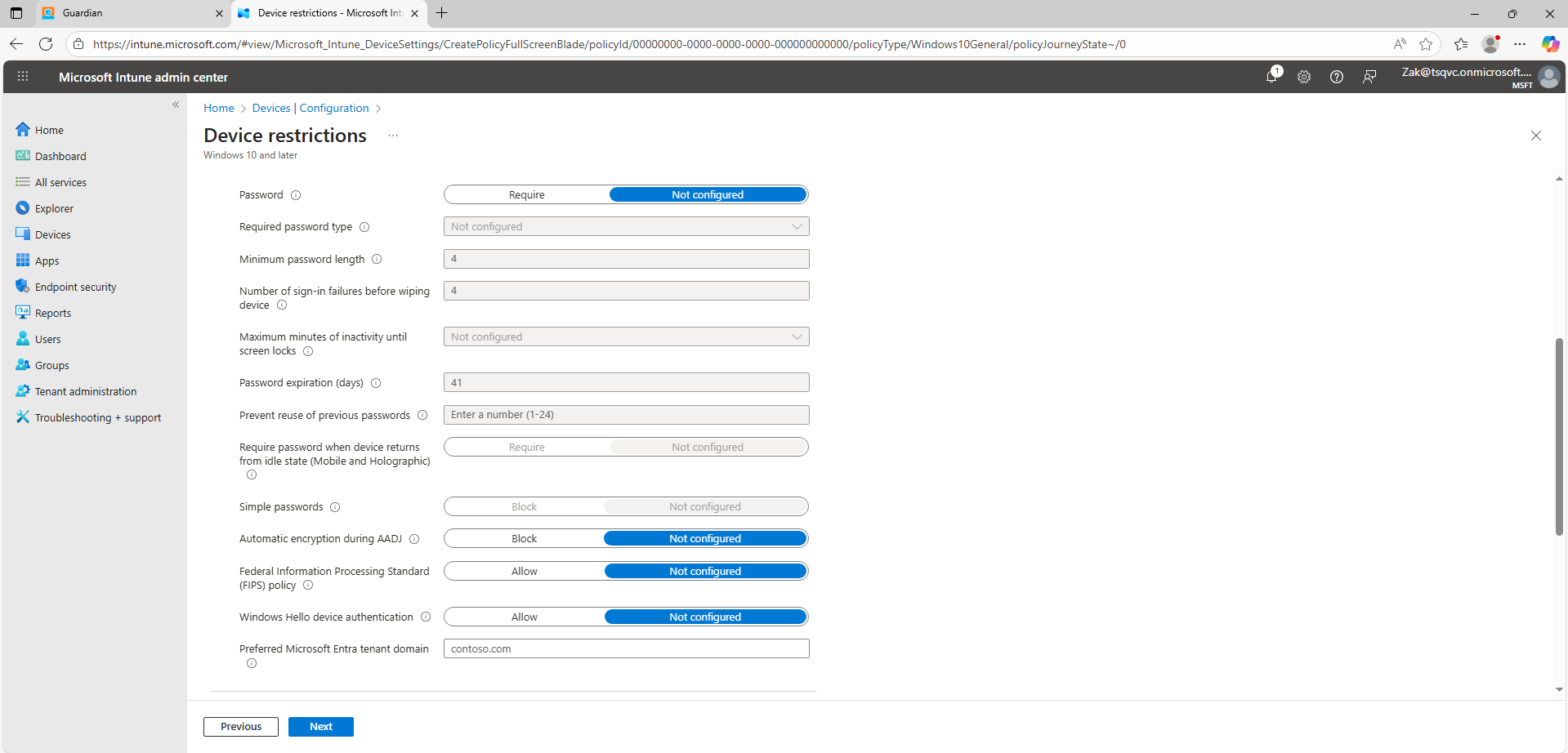
Task: Open the notifications bell icon
Action: coord(1271,77)
